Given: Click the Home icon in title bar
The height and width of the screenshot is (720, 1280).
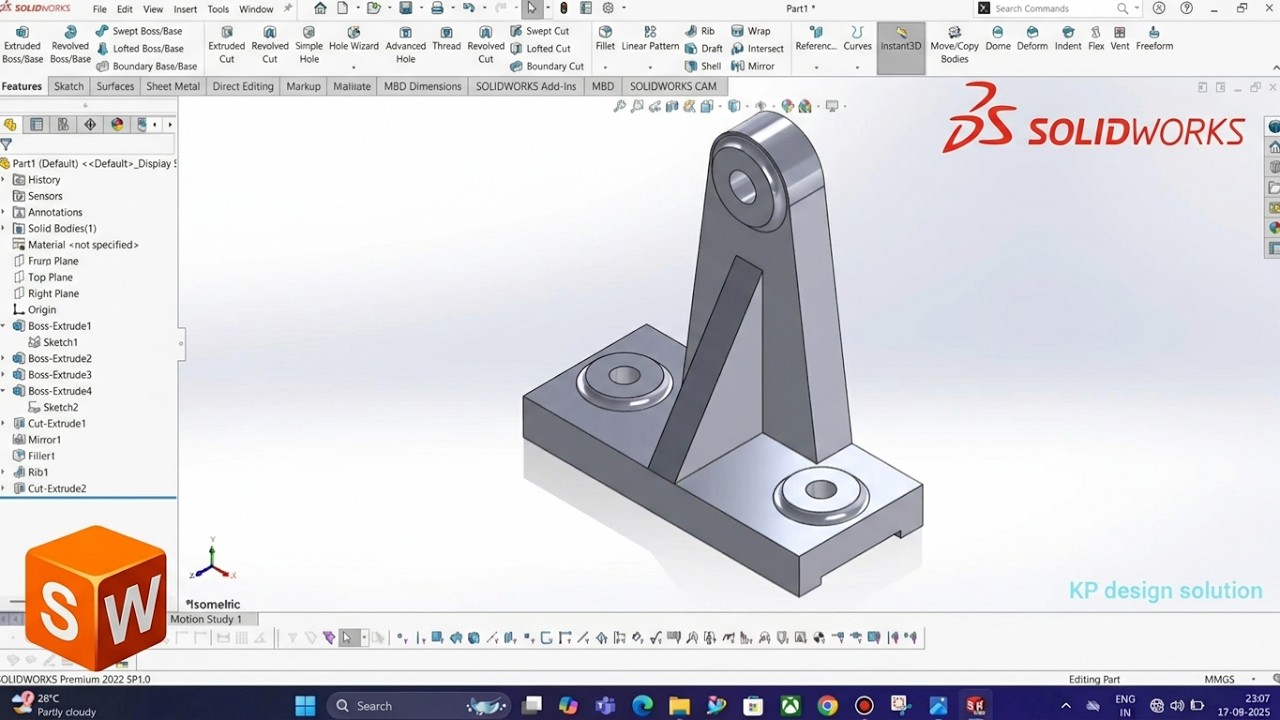Looking at the screenshot, I should [320, 8].
